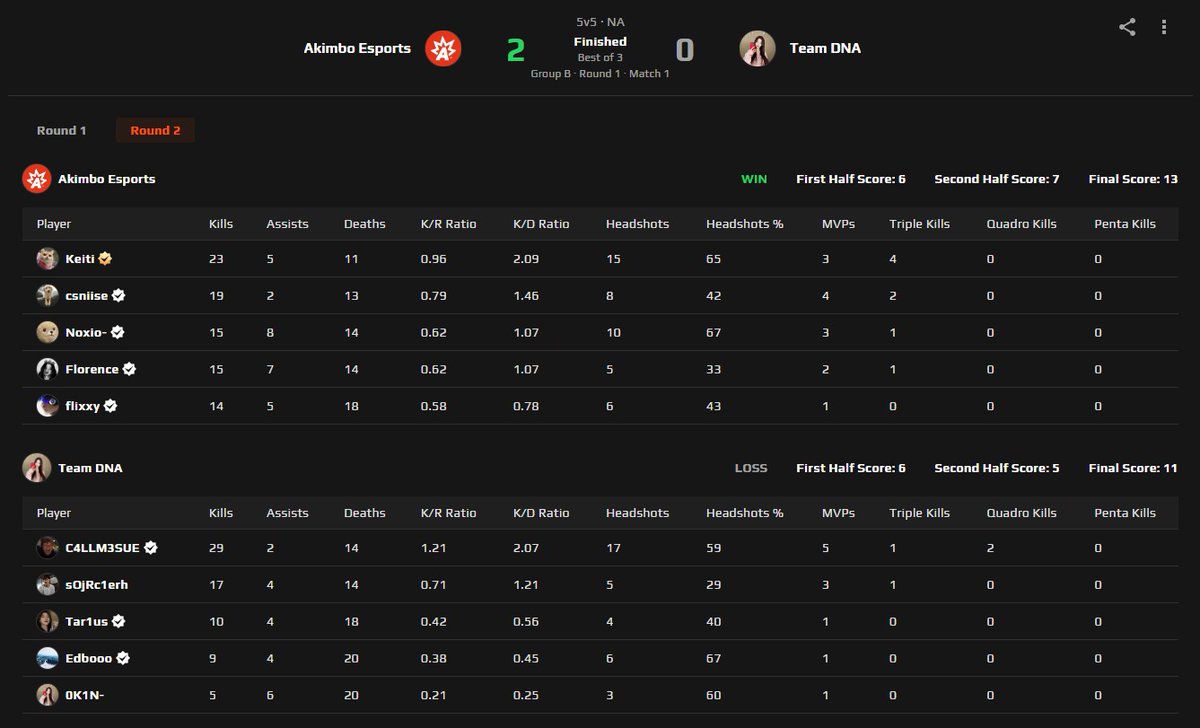Click 0K1N-'s player avatar
The width and height of the screenshot is (1200, 728).
pos(47,695)
